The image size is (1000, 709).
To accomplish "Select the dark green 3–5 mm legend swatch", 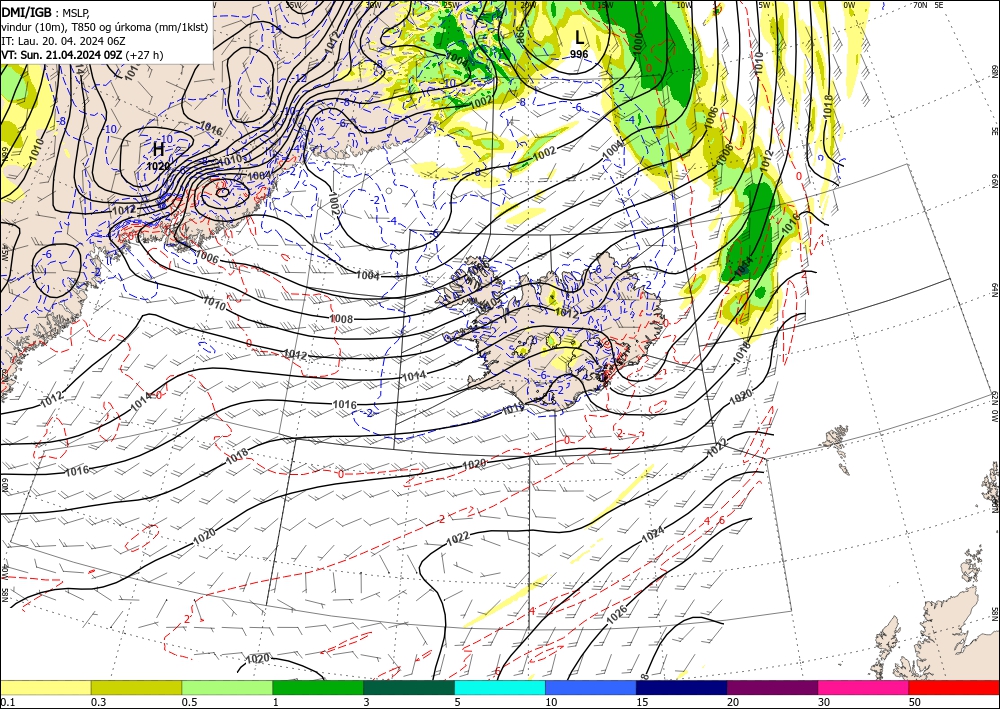I will click(x=409, y=687).
